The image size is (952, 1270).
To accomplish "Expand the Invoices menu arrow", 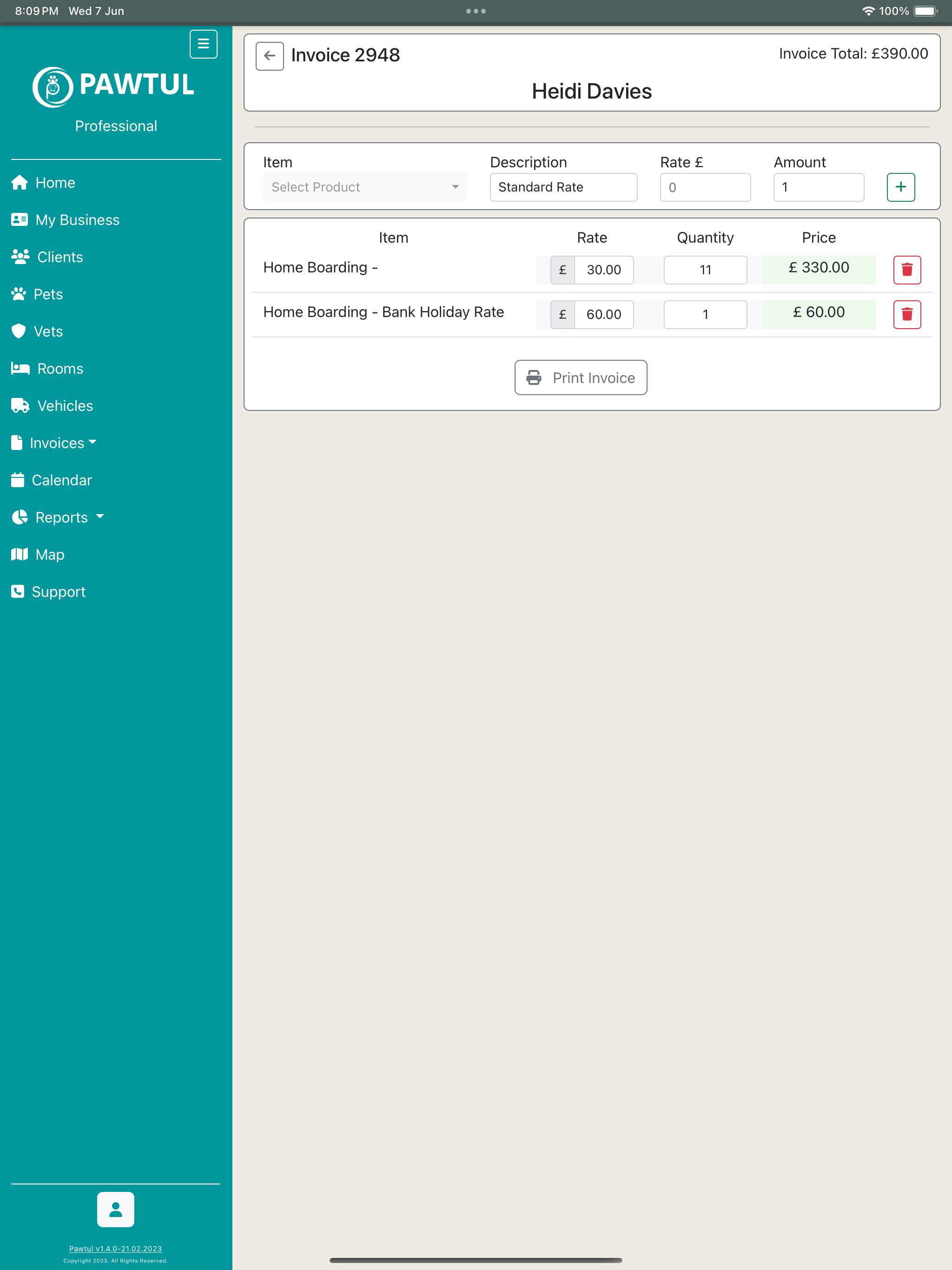I will click(93, 442).
